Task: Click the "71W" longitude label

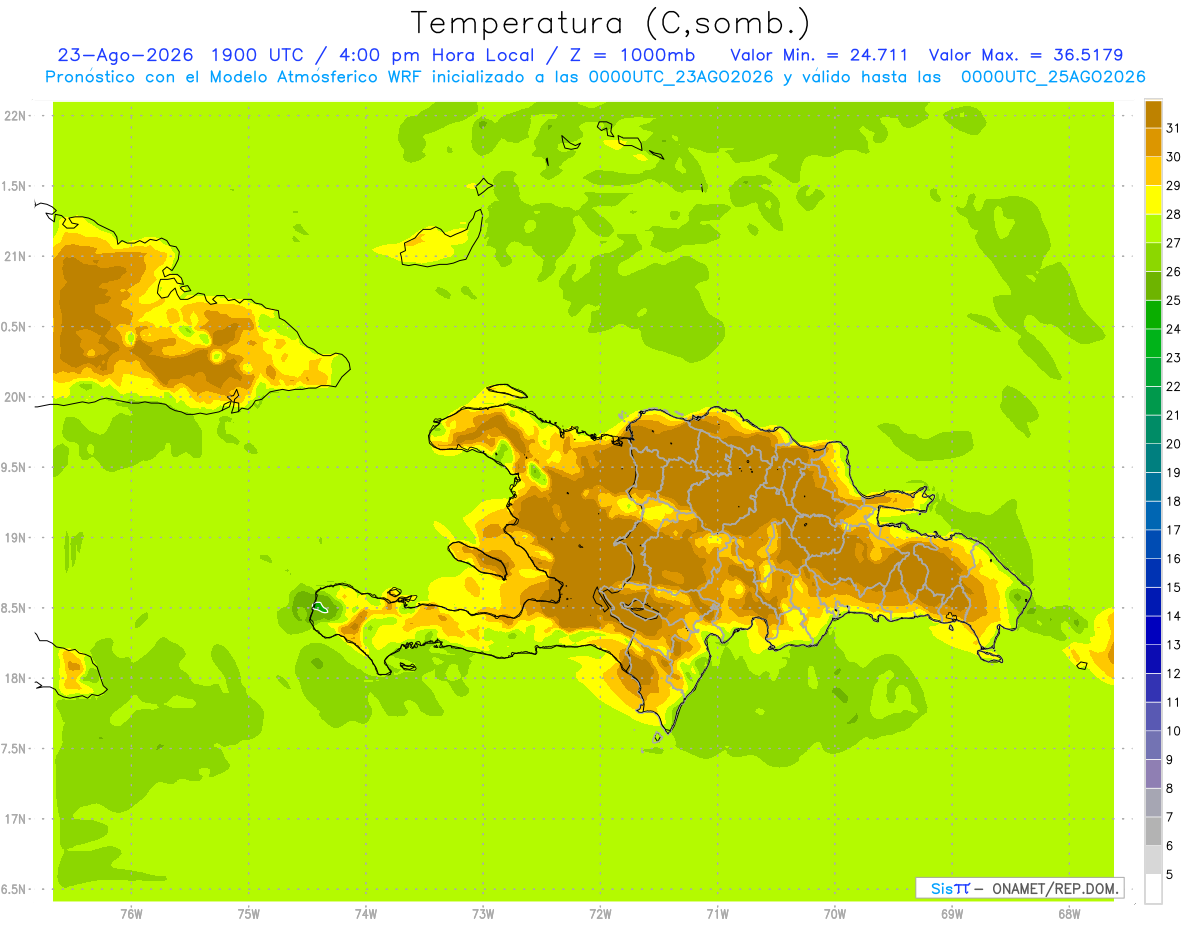Action: pos(717,914)
